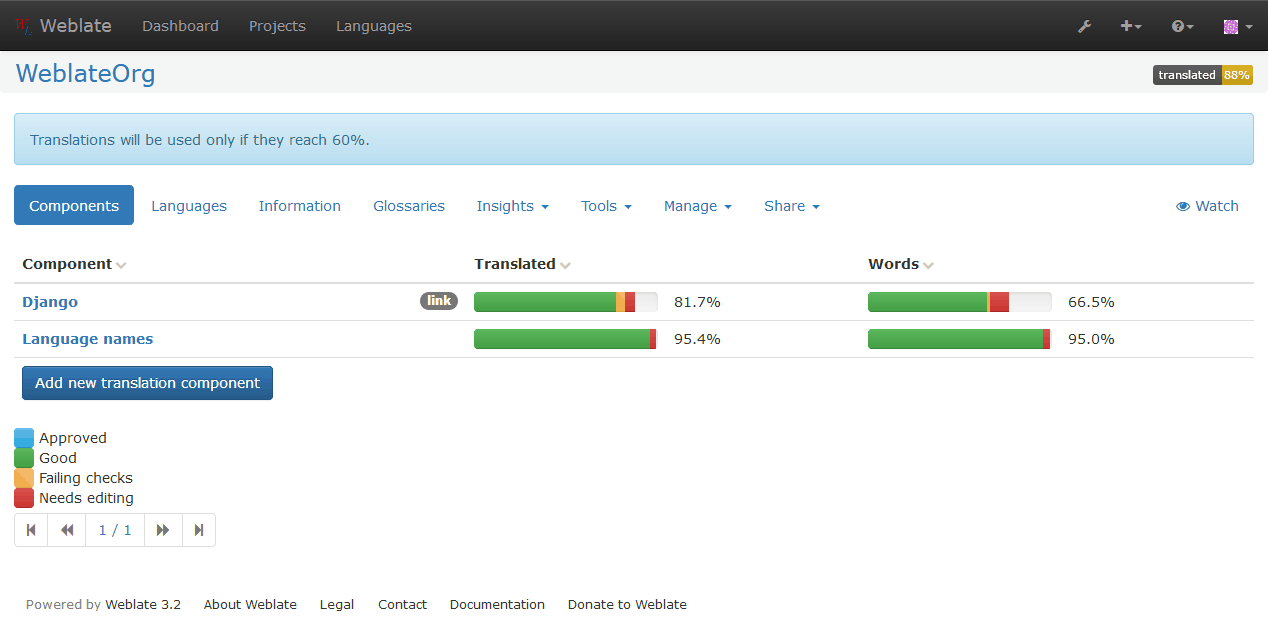Go to first page pagination icon
Viewport: 1268px width, 624px height.
(x=31, y=530)
